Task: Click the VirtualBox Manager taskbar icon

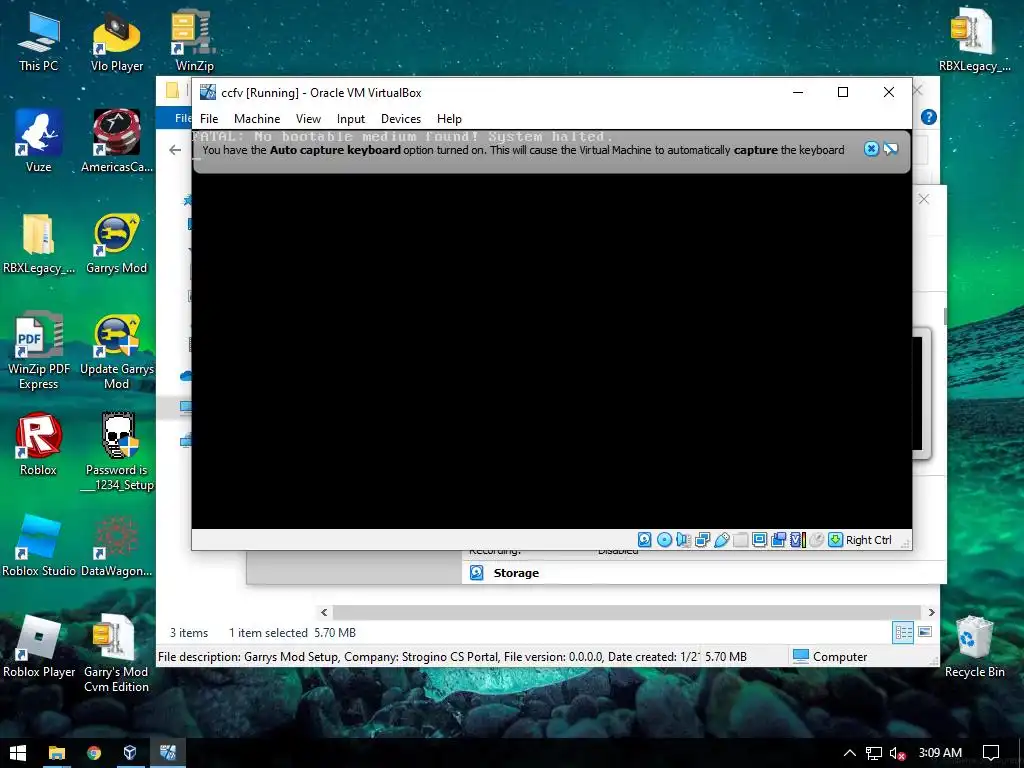Action: (130, 753)
